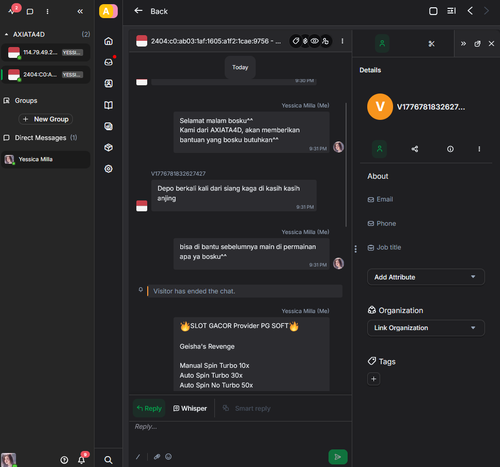Go Back using the arrow button

point(138,11)
